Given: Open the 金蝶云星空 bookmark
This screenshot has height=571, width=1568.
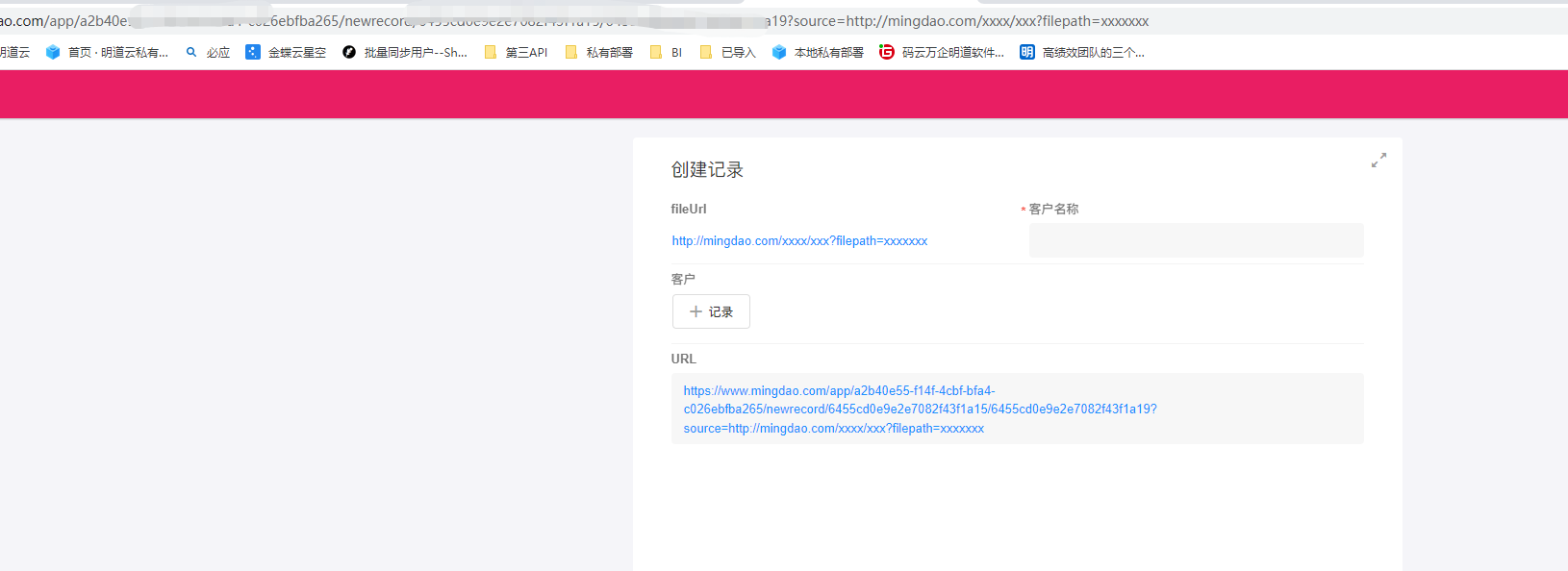Looking at the screenshot, I should point(286,52).
